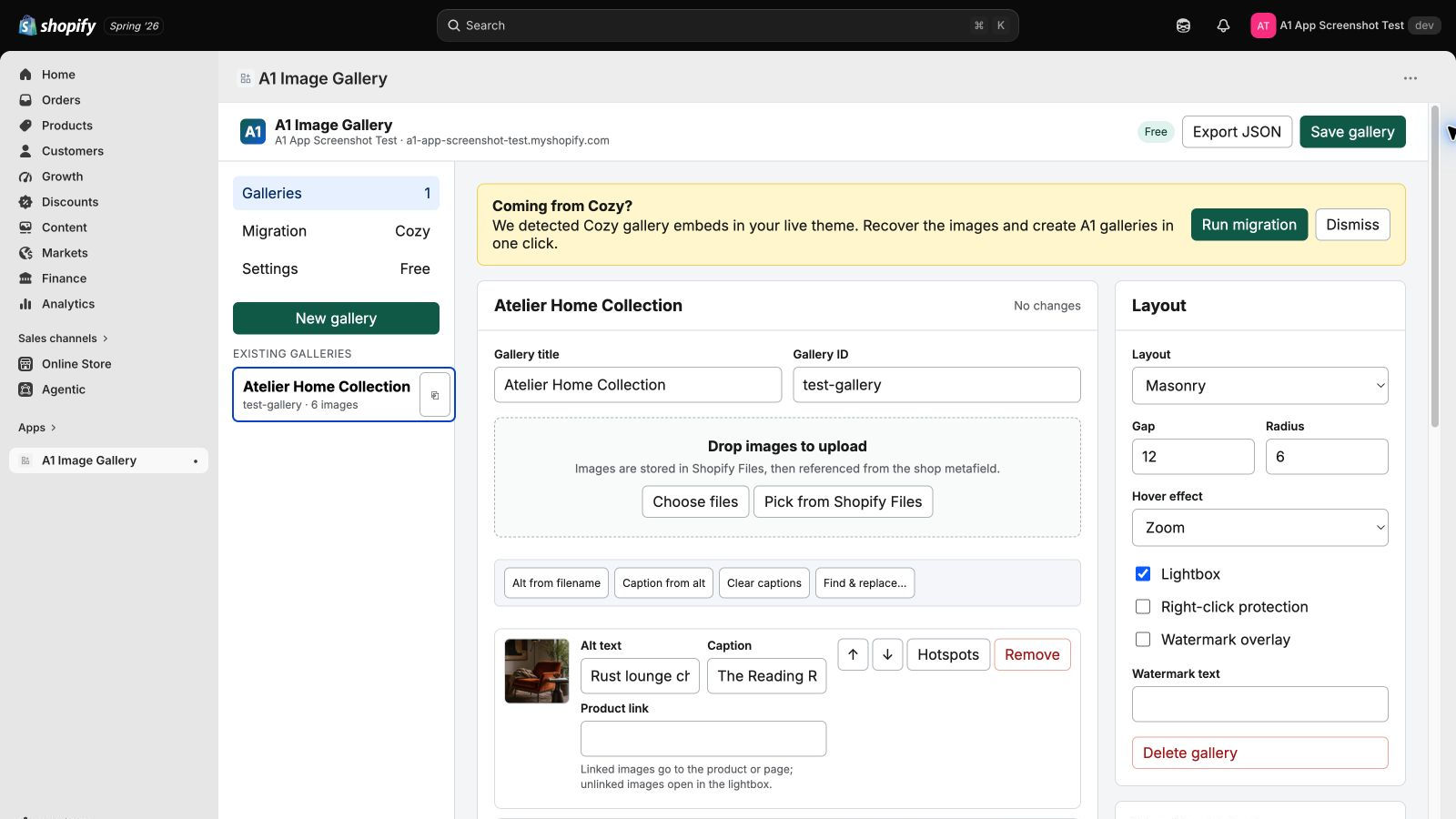Screen dimensions: 1456x819
Task: Click the Analytics bar chart icon
Action: coord(25,304)
